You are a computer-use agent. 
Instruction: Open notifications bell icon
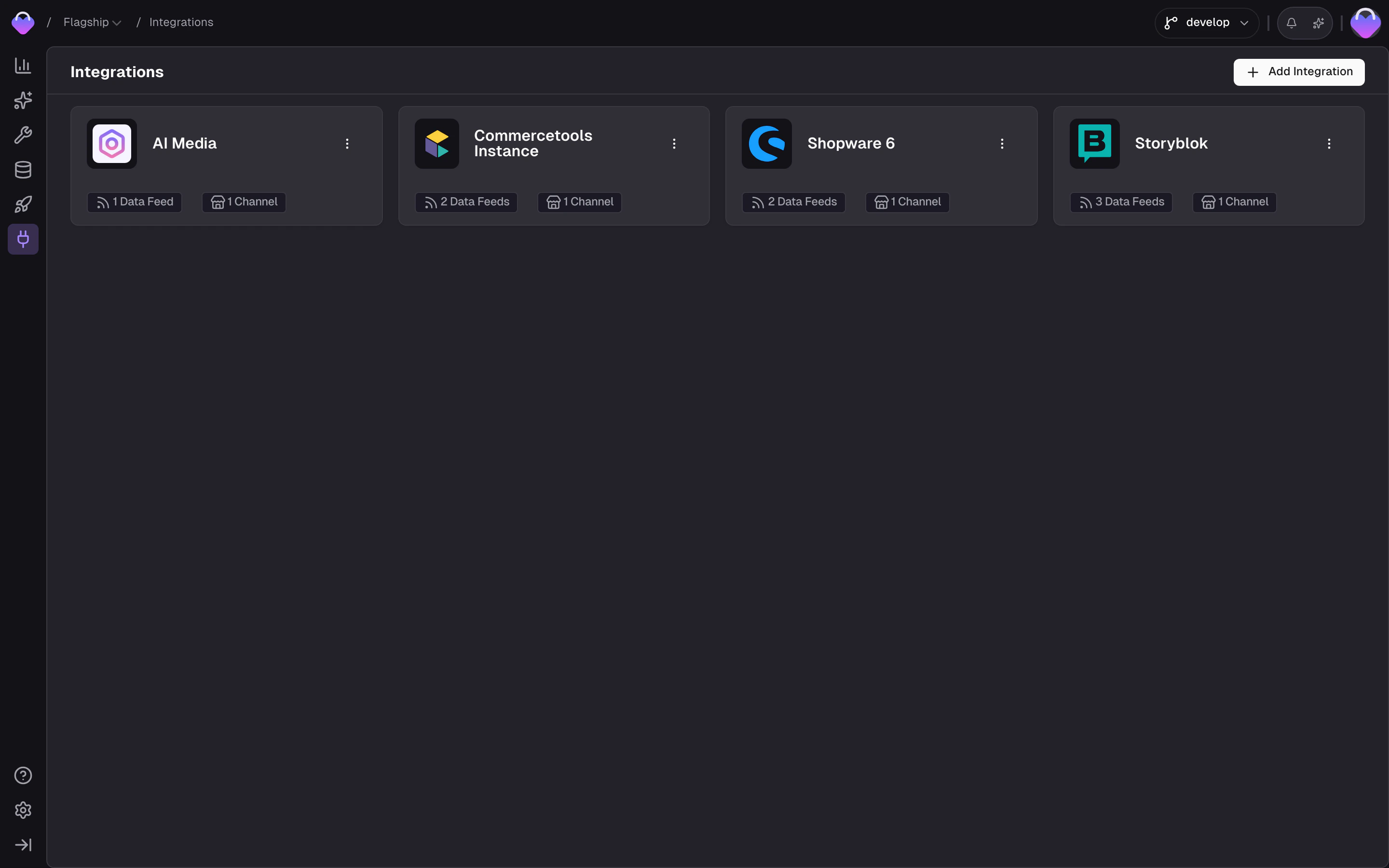click(x=1292, y=23)
